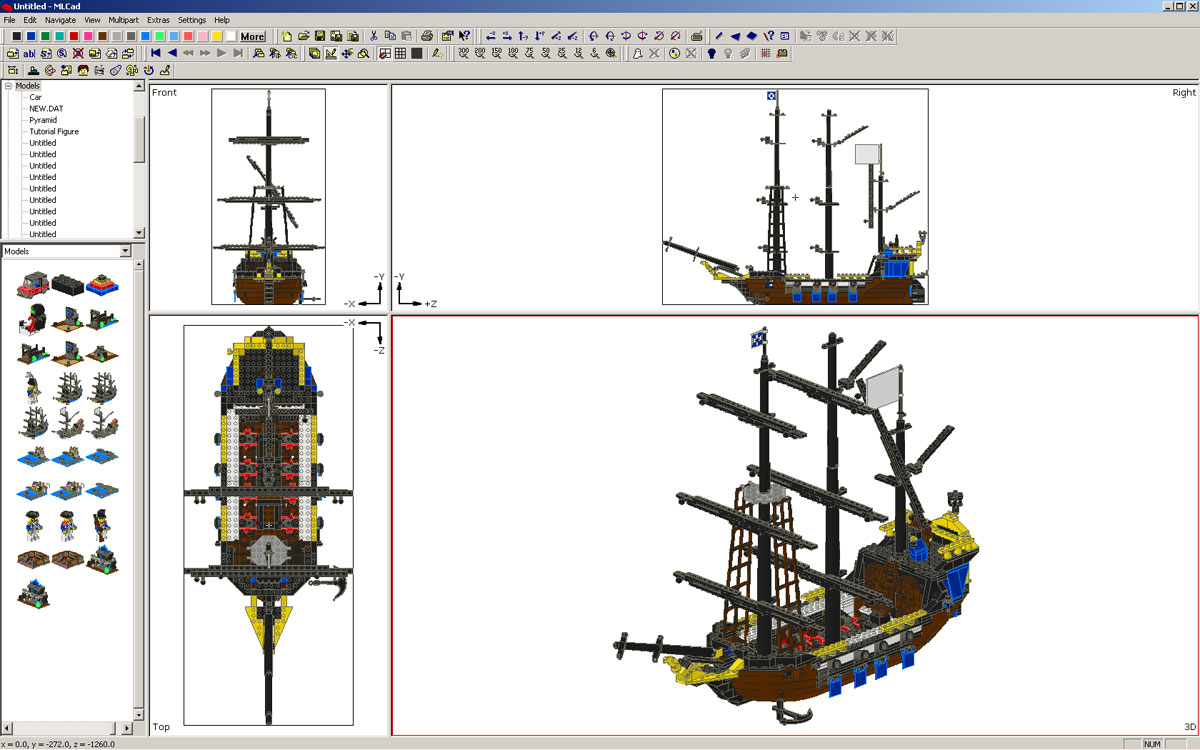Screen dimensions: 1200x750
Task: Click the context help arrow icon
Action: tap(464, 36)
